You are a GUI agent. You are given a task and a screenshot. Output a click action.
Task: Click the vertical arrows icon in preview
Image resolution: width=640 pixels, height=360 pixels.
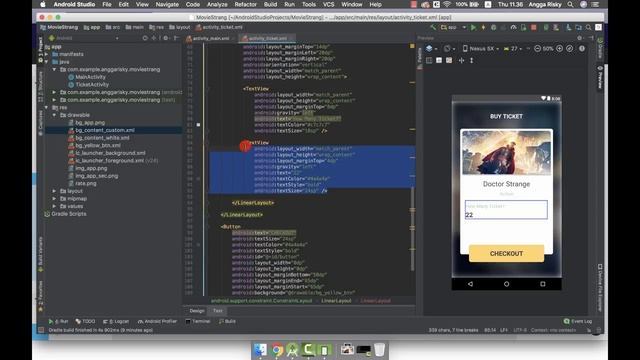[471, 60]
